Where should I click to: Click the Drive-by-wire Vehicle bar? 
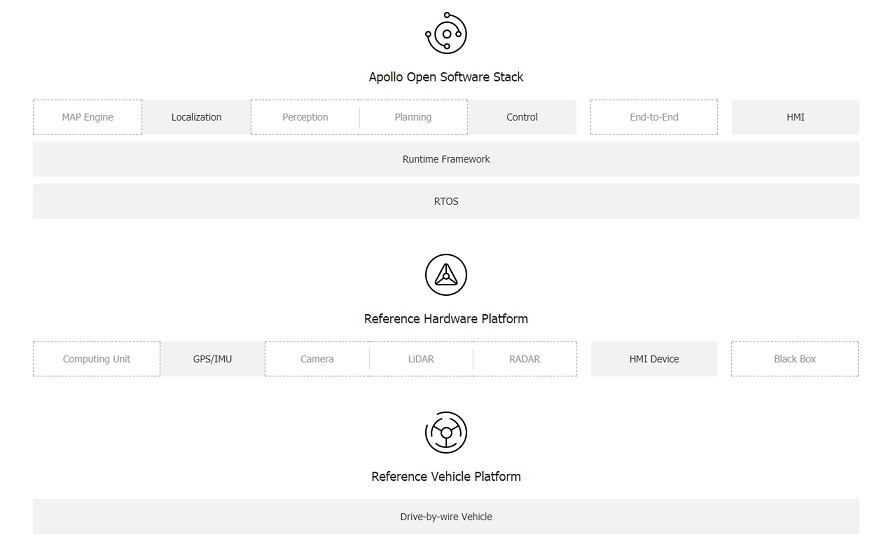446,517
